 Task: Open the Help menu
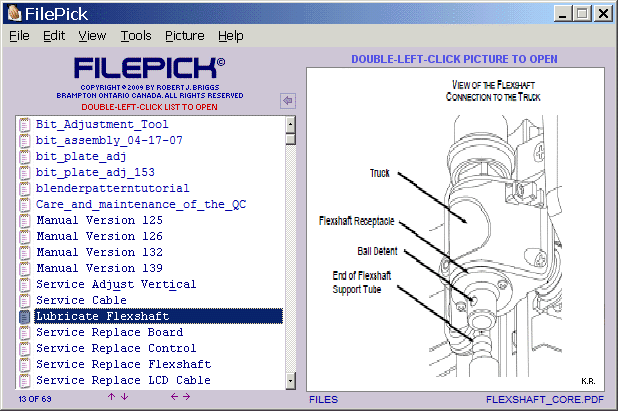(x=231, y=36)
